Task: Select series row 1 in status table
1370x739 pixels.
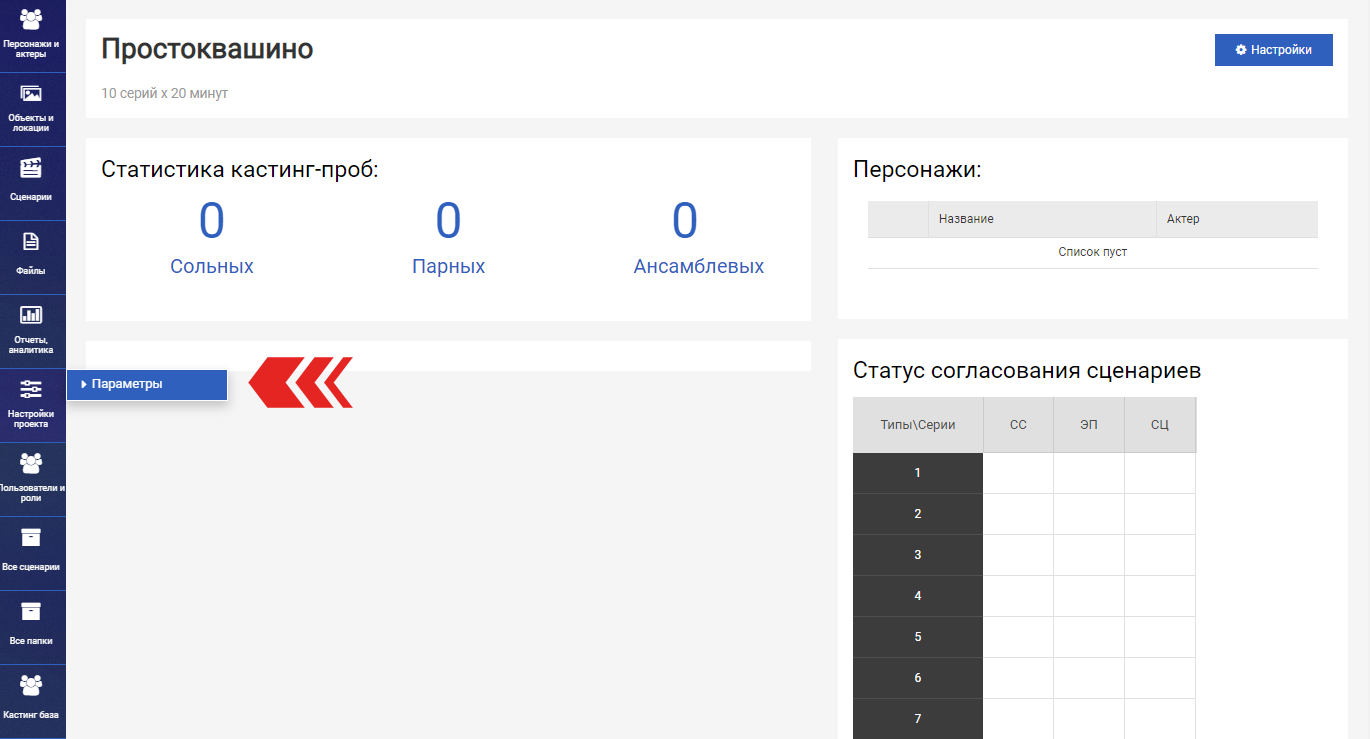Action: click(x=918, y=473)
